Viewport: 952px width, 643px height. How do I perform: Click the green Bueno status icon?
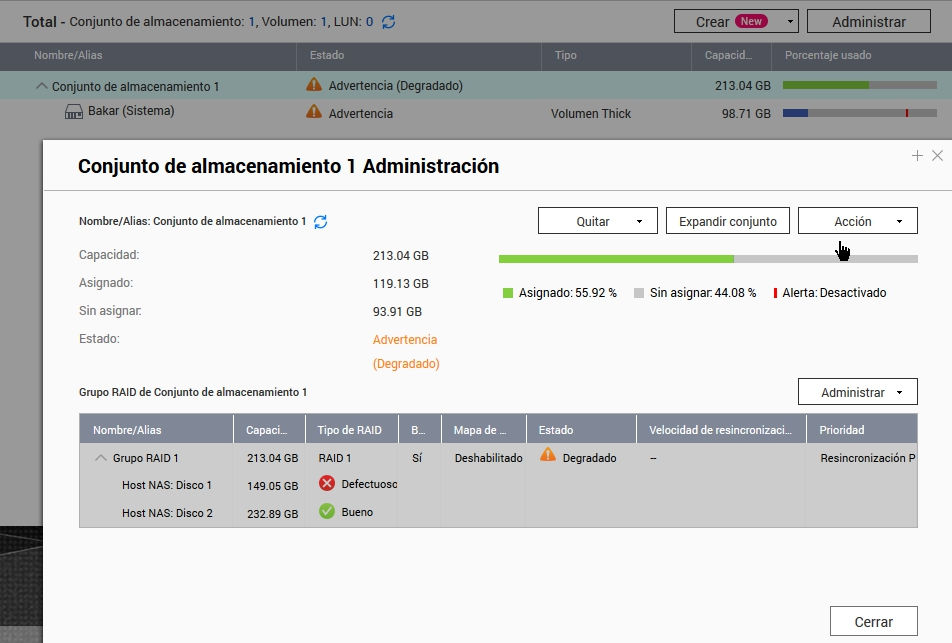pyautogui.click(x=326, y=512)
